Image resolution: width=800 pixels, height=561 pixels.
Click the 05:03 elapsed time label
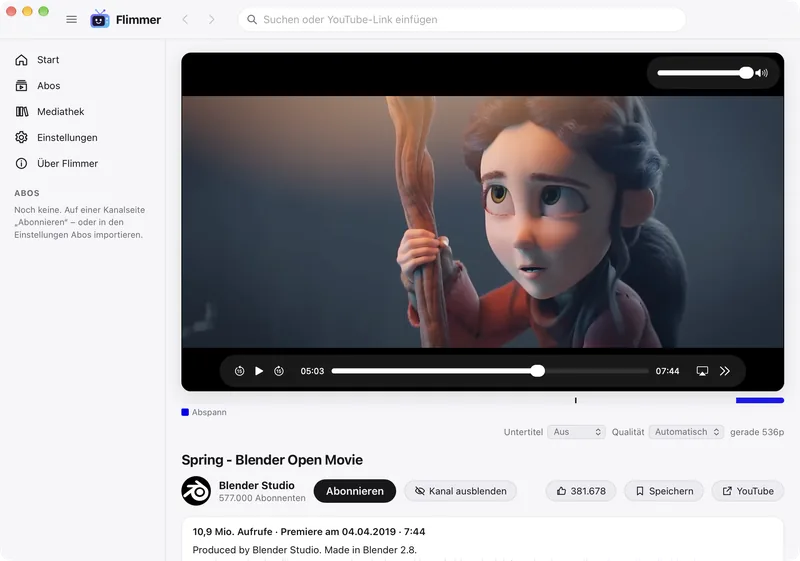(312, 371)
